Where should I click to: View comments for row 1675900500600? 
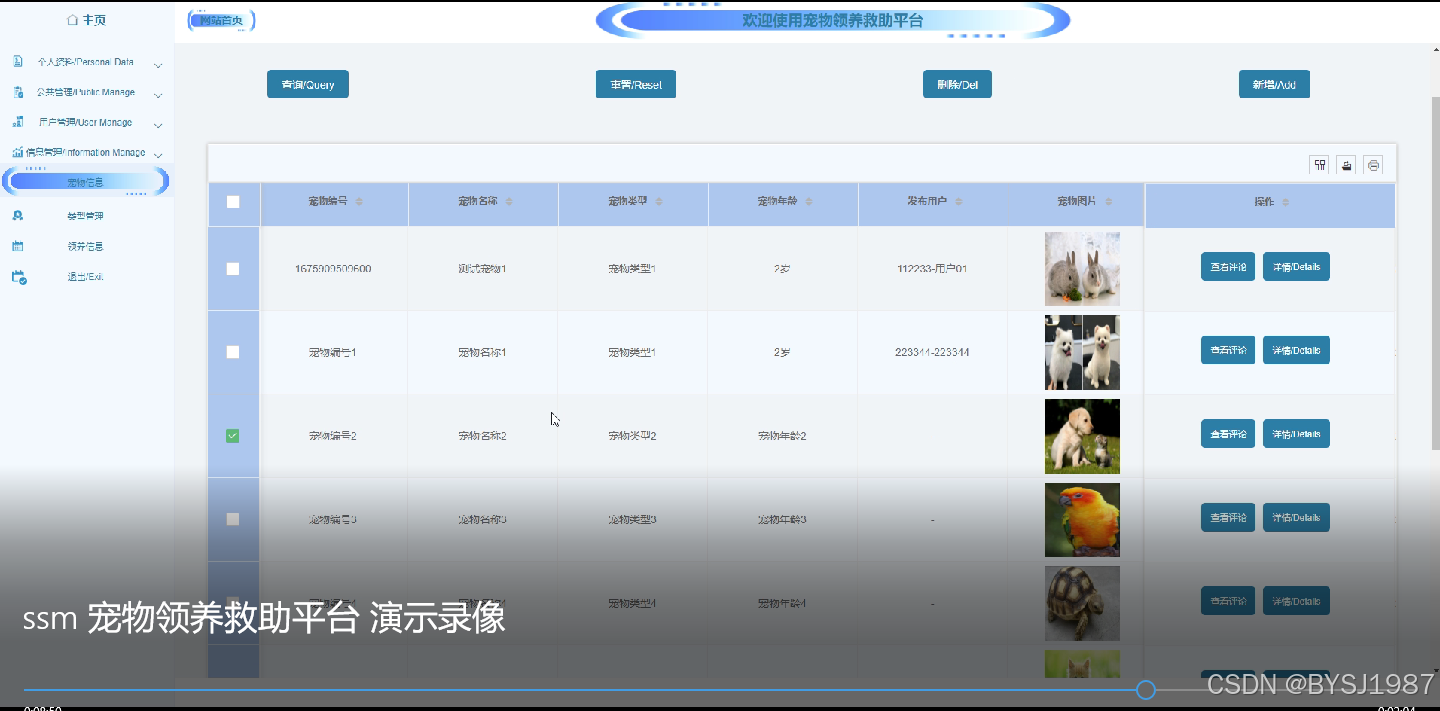point(1228,267)
